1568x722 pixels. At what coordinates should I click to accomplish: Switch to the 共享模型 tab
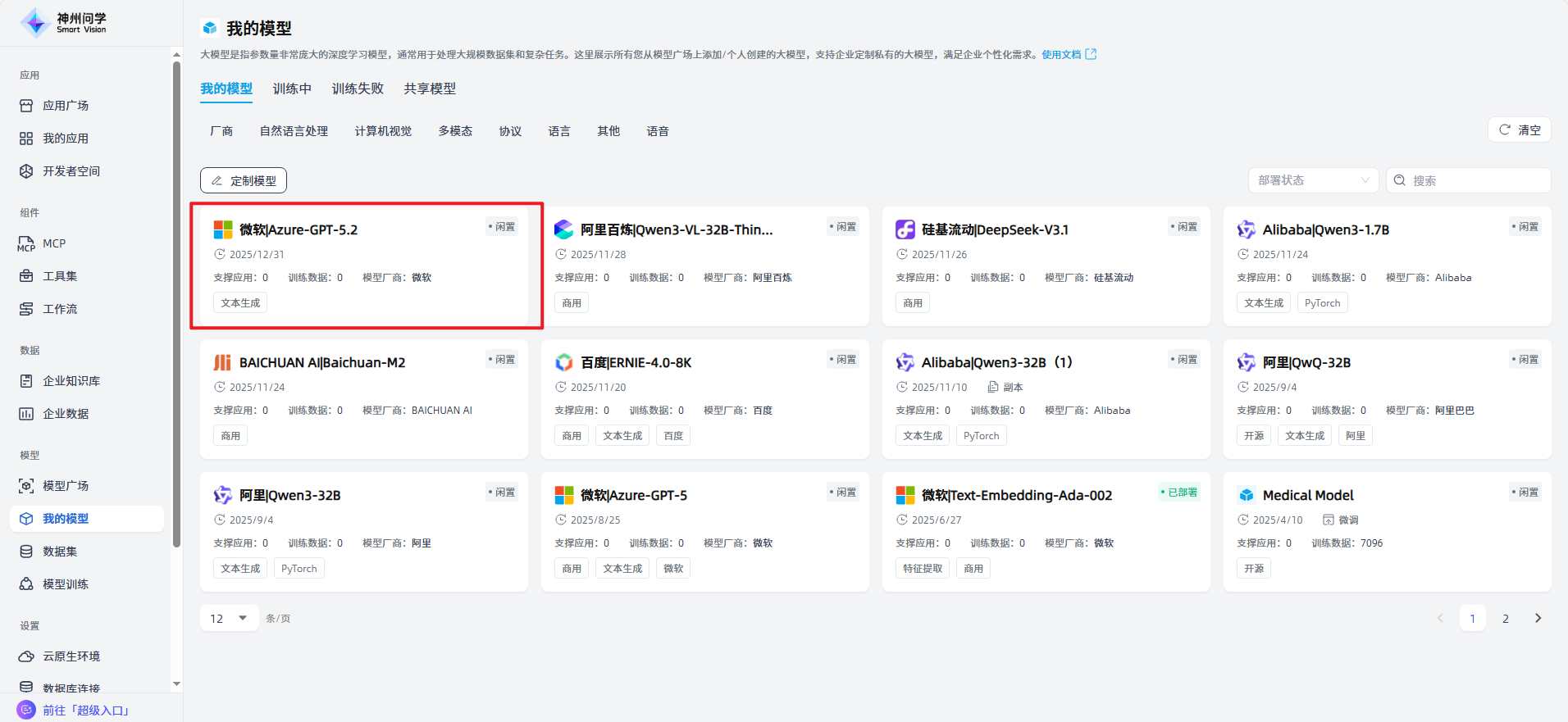(x=430, y=89)
